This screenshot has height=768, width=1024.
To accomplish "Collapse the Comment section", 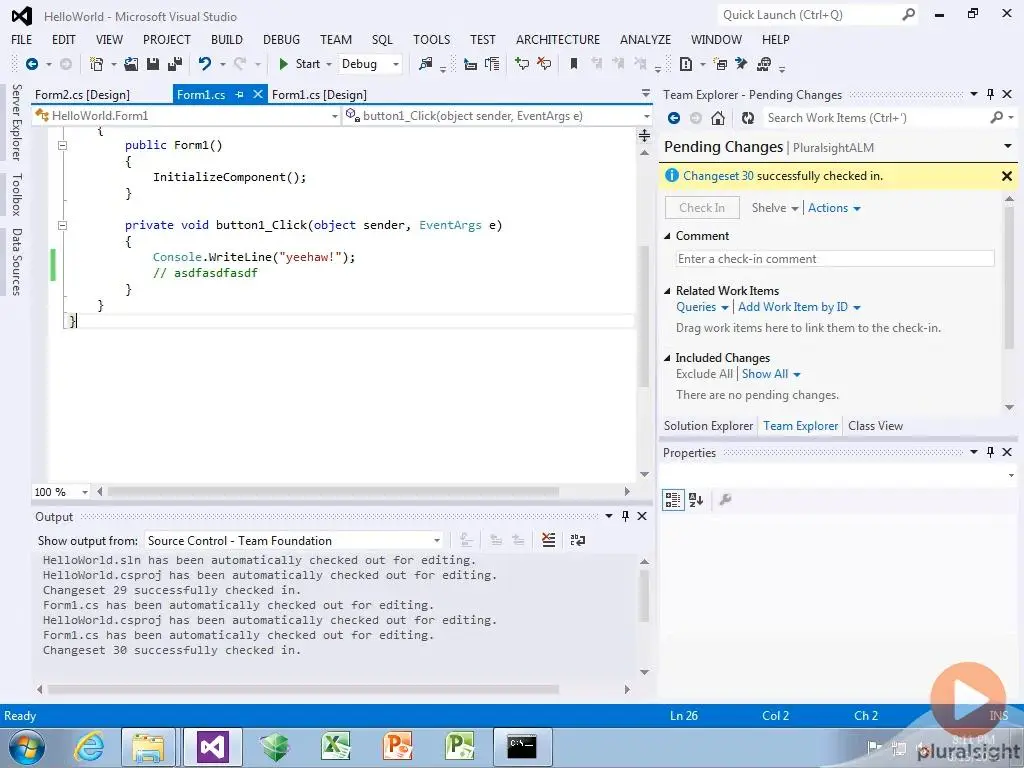I will point(667,236).
